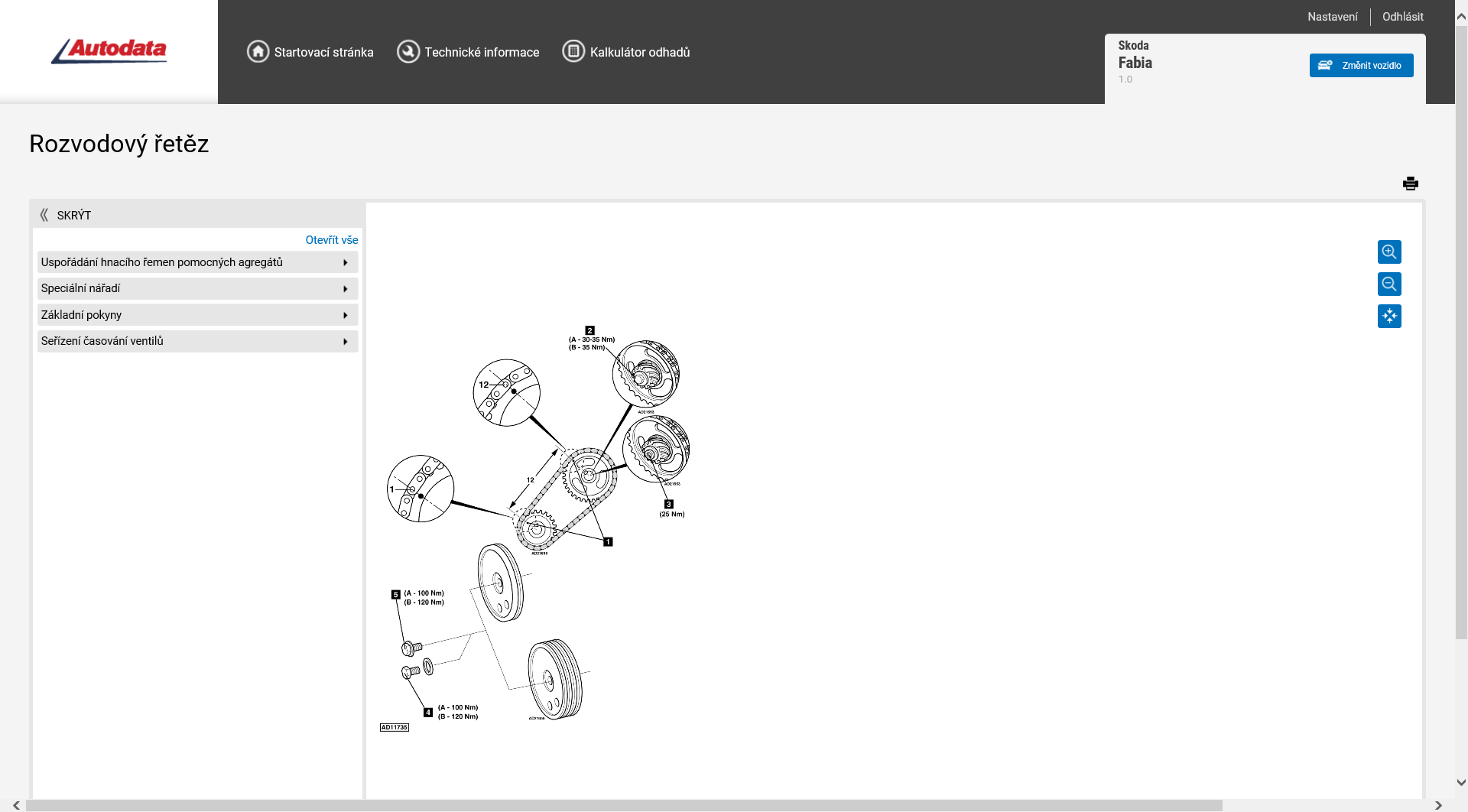1468x812 pixels.
Task: Click the wrench icon beside Technické informace
Action: click(x=408, y=51)
